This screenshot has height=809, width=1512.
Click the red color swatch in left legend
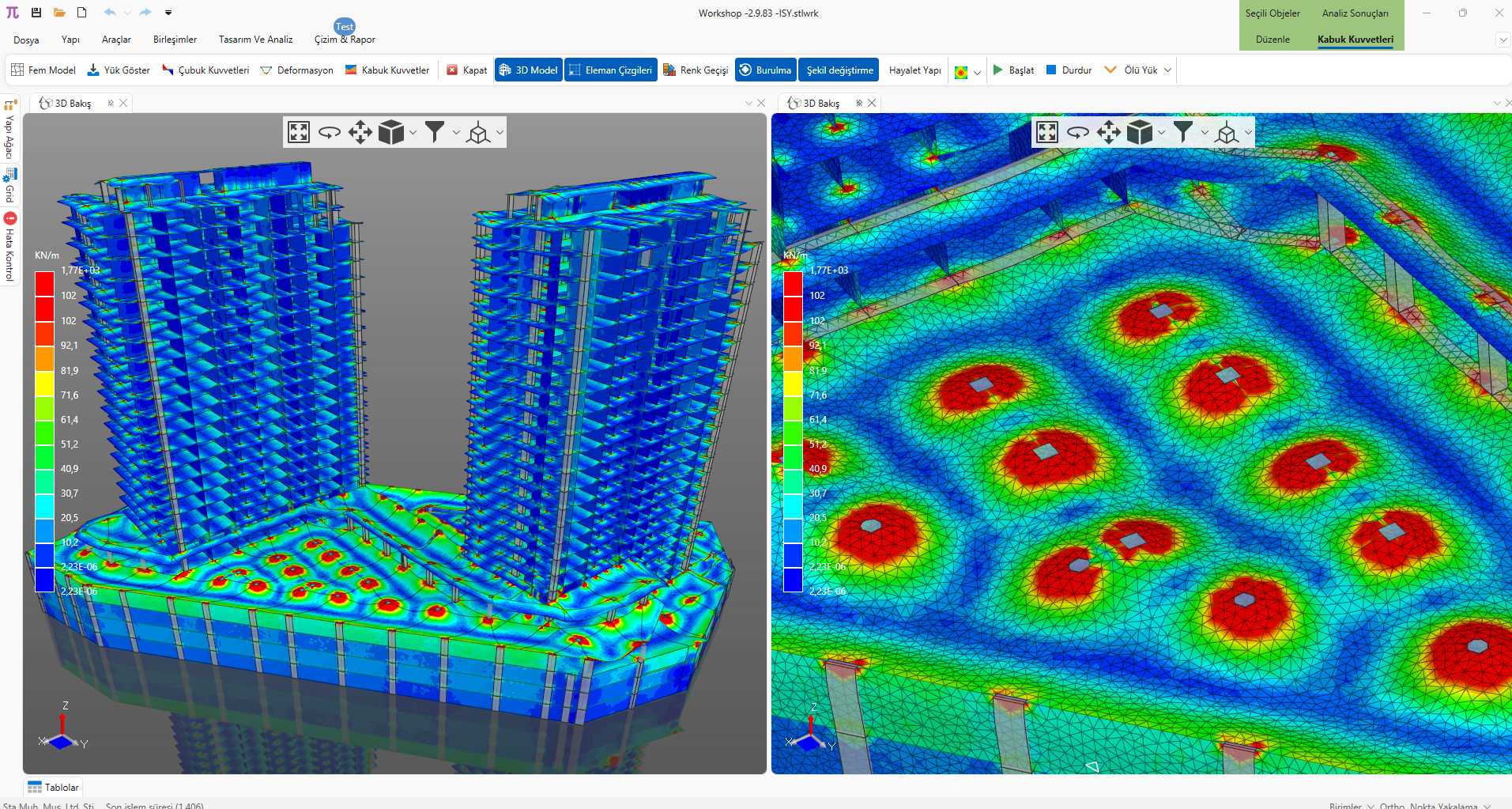(44, 284)
